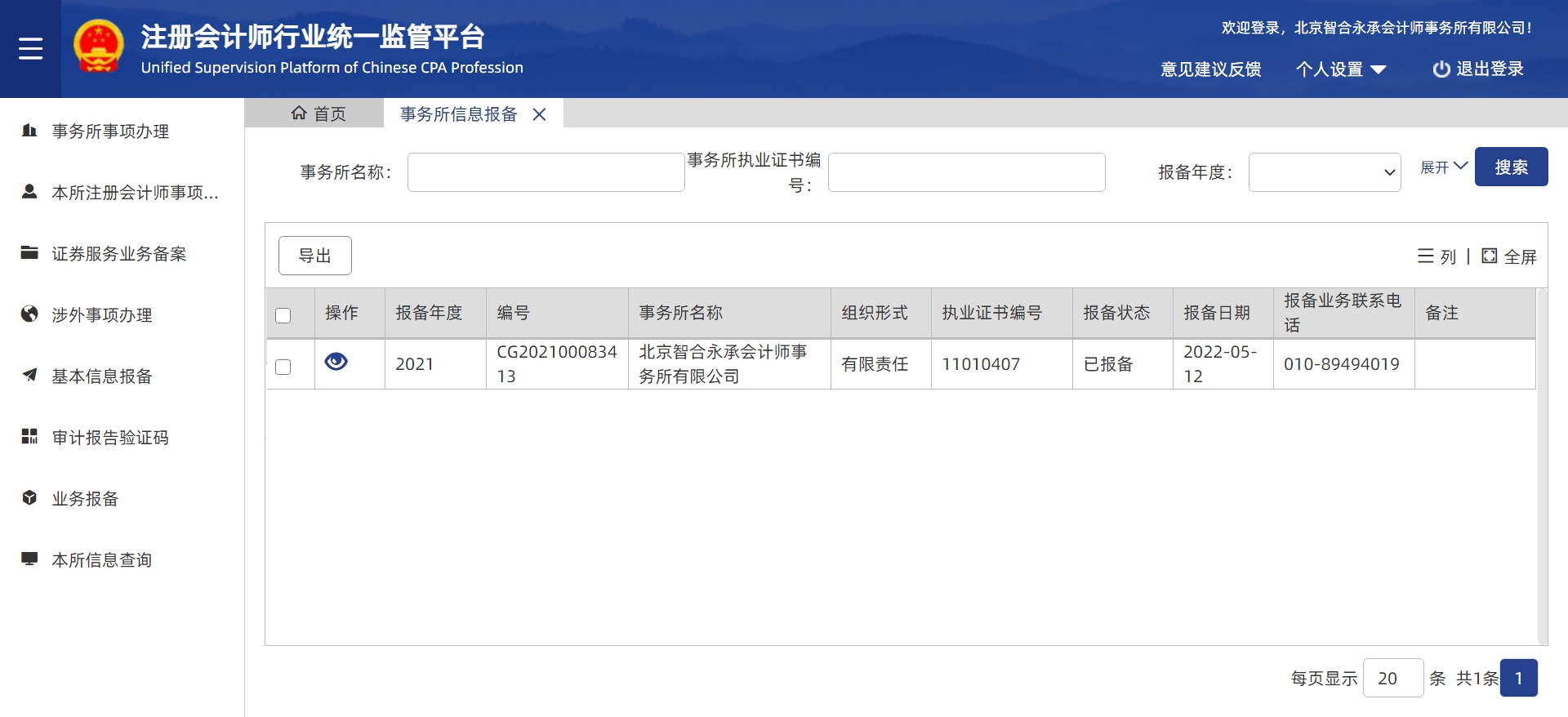The height and width of the screenshot is (717, 1568).
Task: Toggle the hamburger menu icon
Action: click(30, 49)
